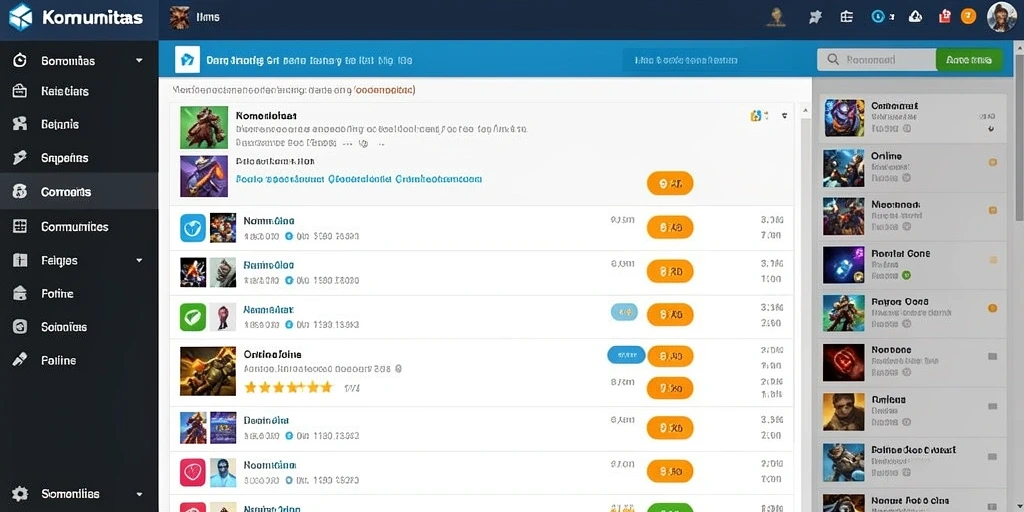Open dropdown arrow beside blue clock icon
Image resolution: width=1024 pixels, height=512 pixels.
893,18
